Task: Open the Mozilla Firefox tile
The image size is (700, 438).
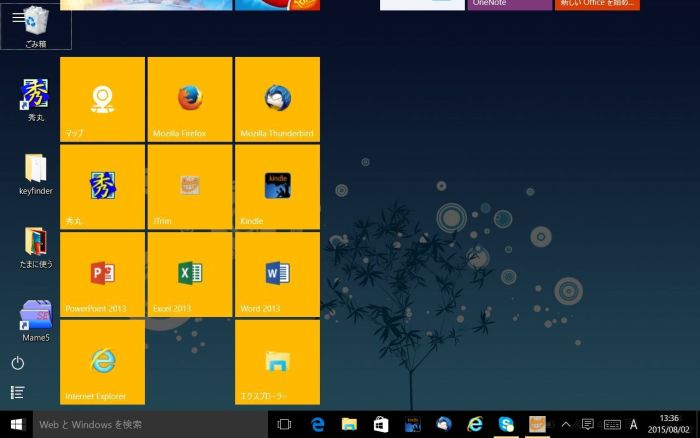Action: click(190, 99)
